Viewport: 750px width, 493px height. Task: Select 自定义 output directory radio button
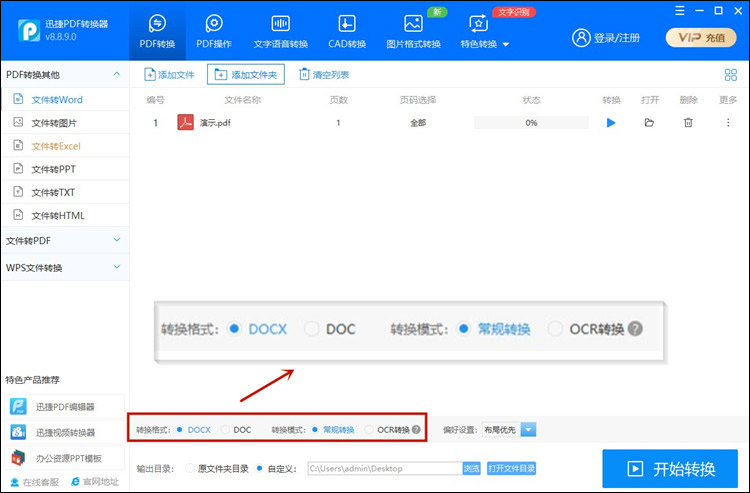coord(259,468)
